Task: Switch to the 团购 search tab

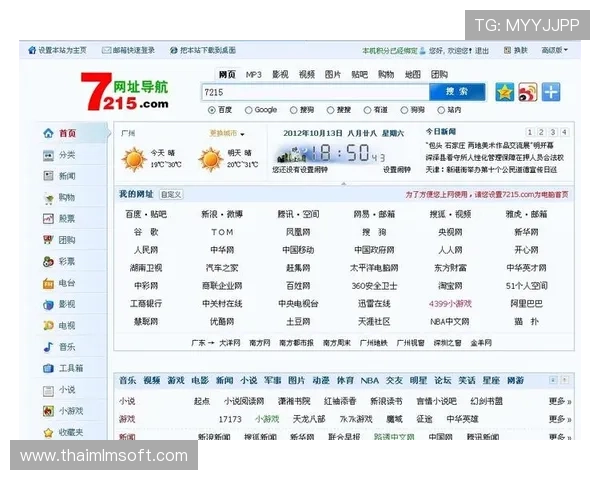Action: [439, 75]
